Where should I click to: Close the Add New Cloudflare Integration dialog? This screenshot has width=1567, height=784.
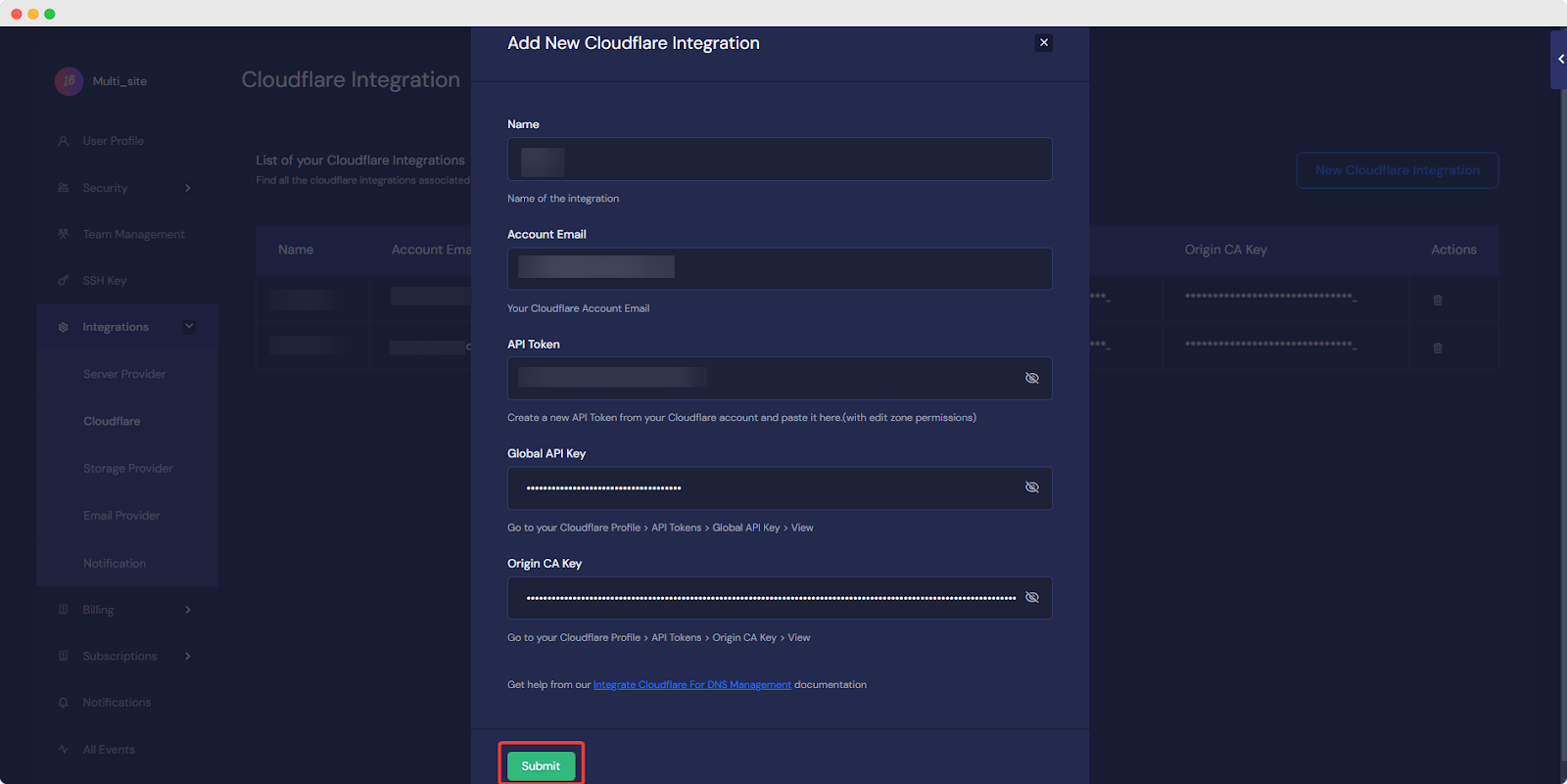[x=1044, y=43]
